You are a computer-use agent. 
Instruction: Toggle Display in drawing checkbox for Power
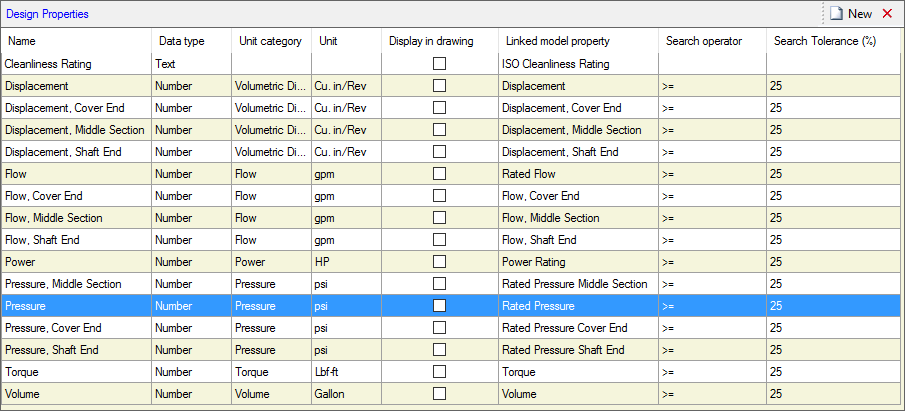[439, 262]
